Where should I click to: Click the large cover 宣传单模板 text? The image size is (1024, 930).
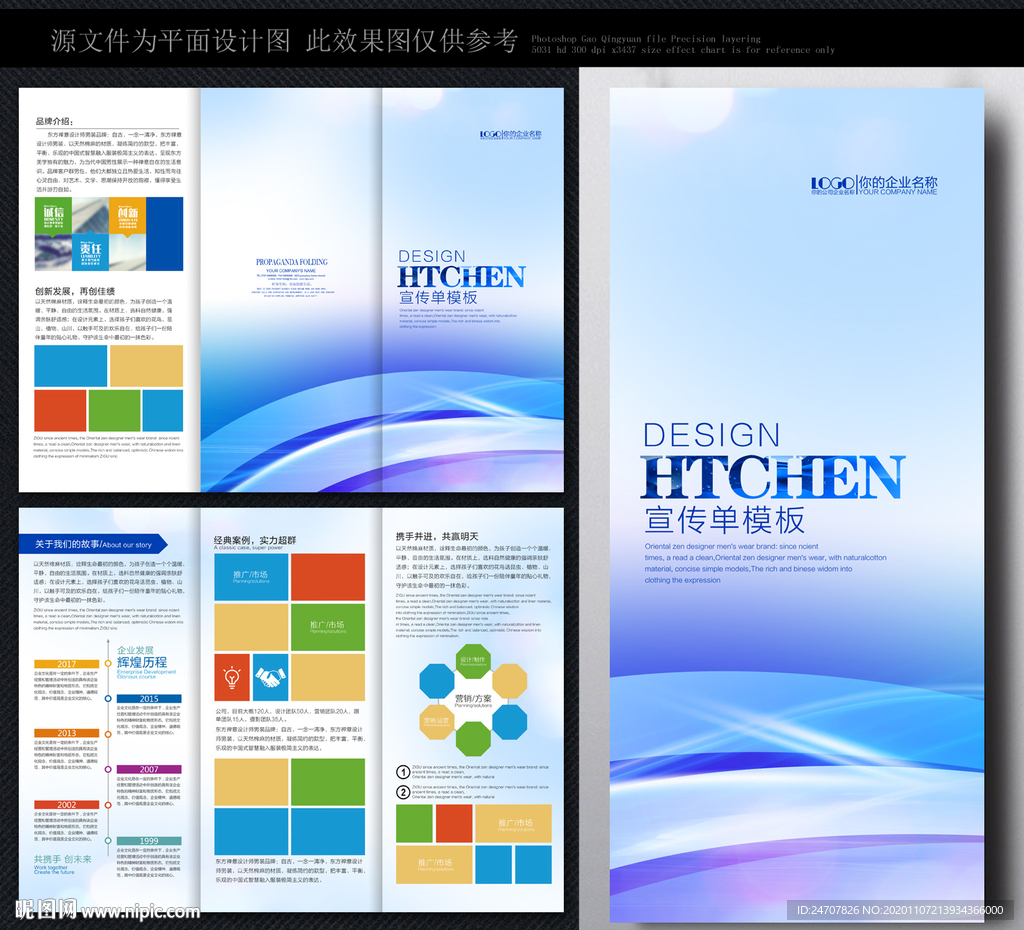pos(724,521)
